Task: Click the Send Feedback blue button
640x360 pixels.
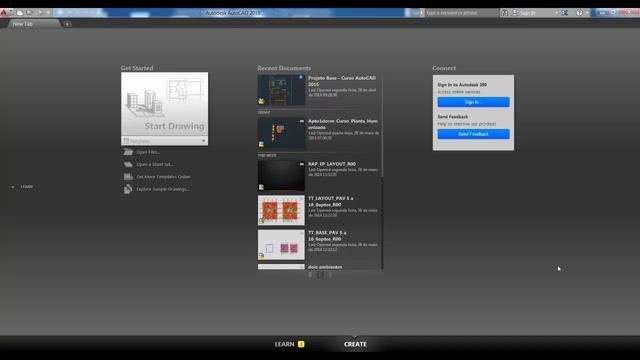Action: tap(473, 134)
